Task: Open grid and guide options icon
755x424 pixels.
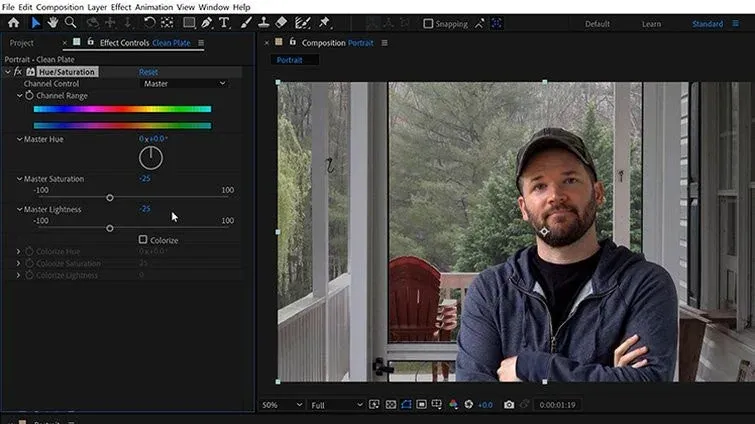Action: (437, 405)
